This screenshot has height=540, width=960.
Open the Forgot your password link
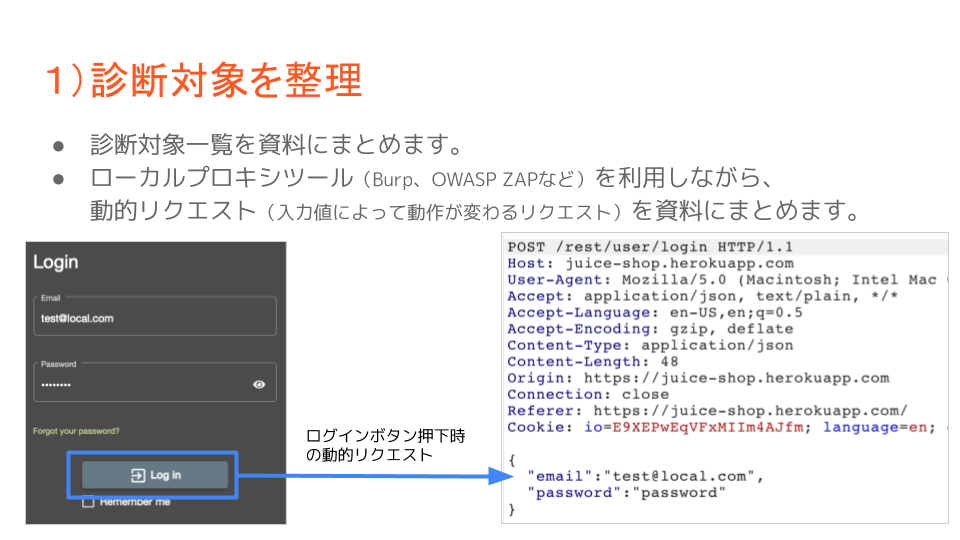tap(76, 431)
